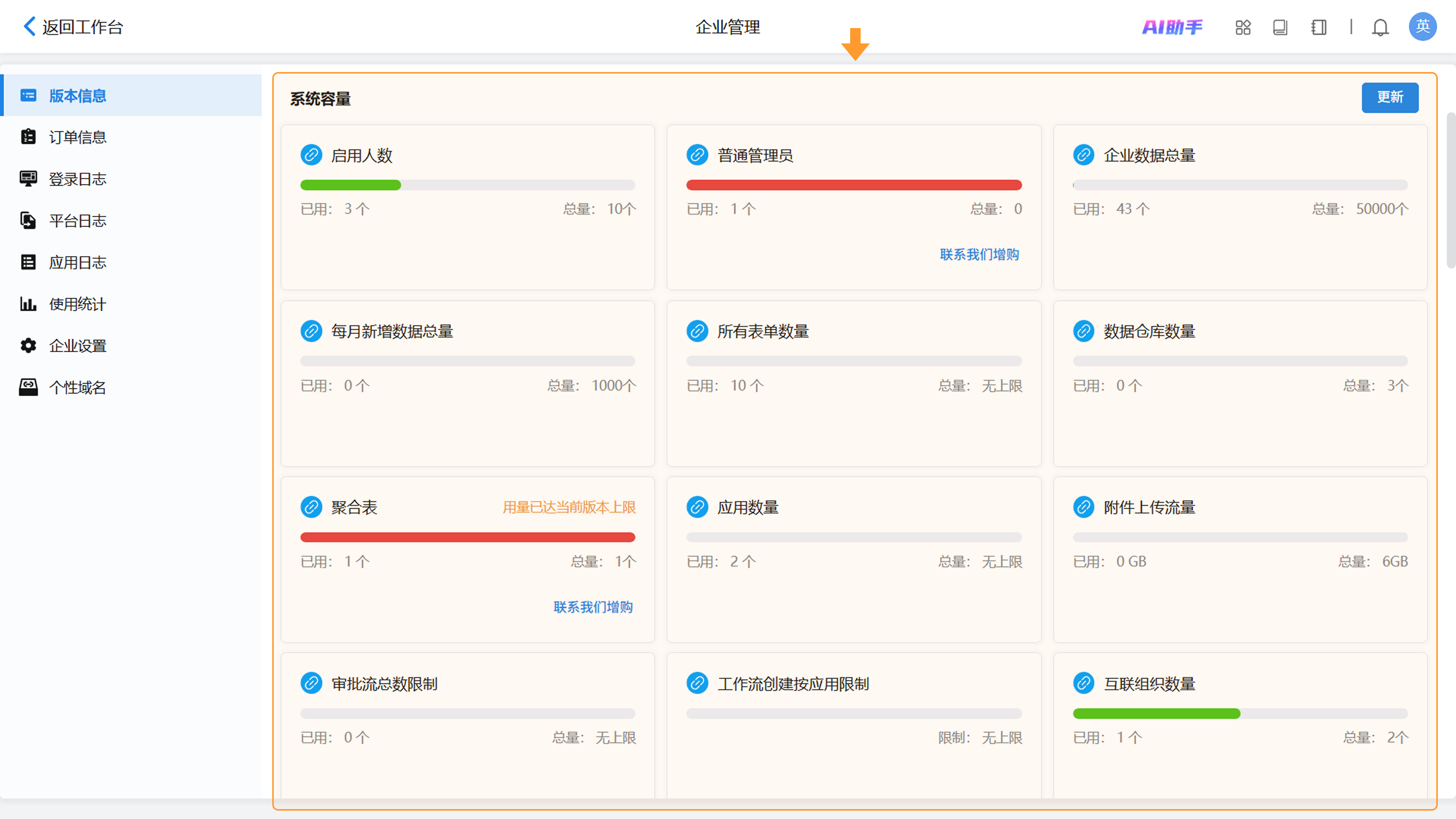
Task: Open 应用日志 in the sidebar
Action: [131, 262]
